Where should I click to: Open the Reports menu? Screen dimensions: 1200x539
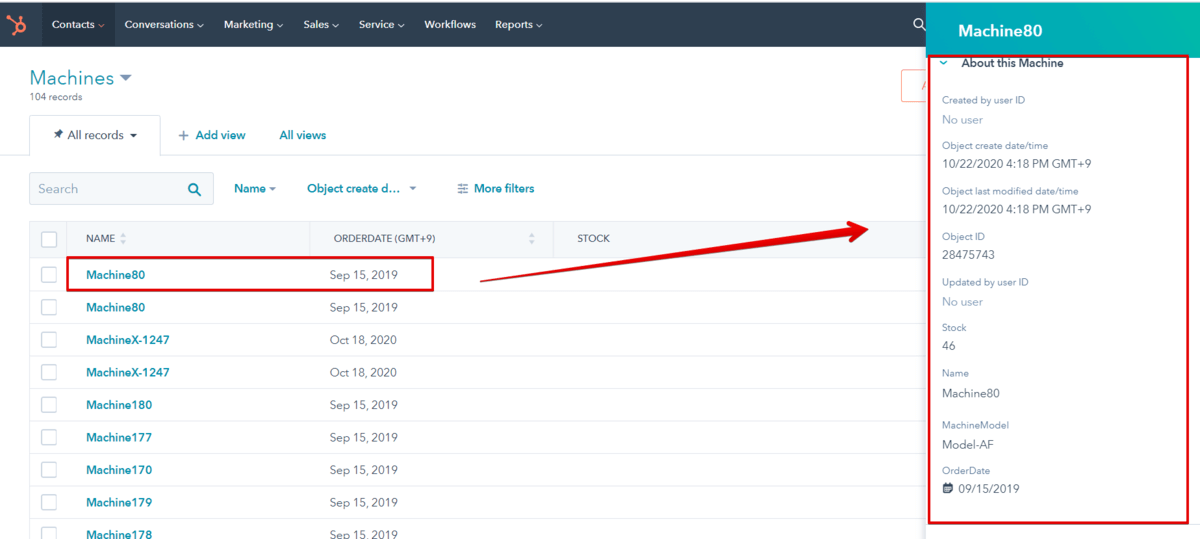tap(519, 25)
